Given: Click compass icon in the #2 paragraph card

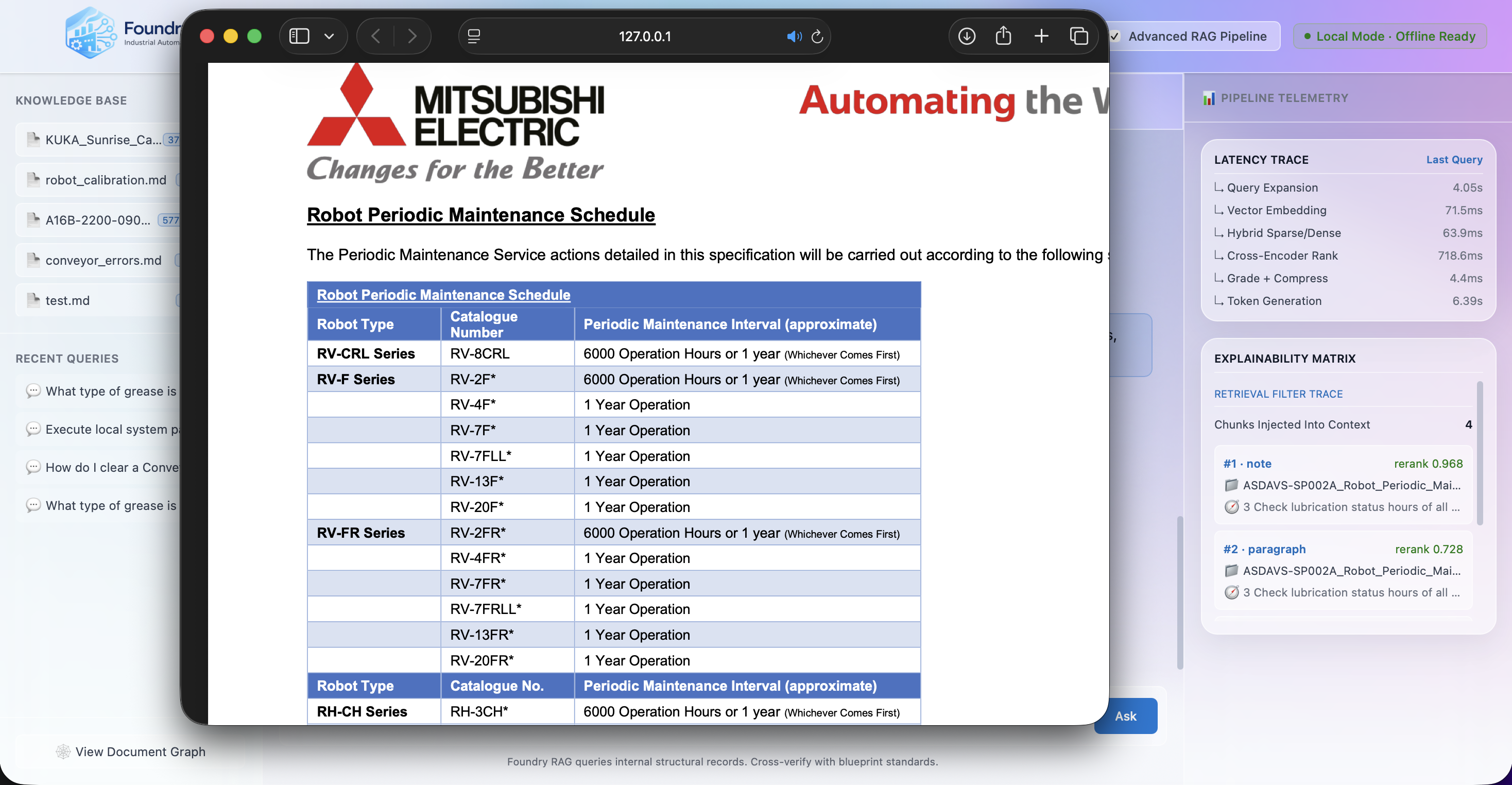Looking at the screenshot, I should pos(1231,592).
